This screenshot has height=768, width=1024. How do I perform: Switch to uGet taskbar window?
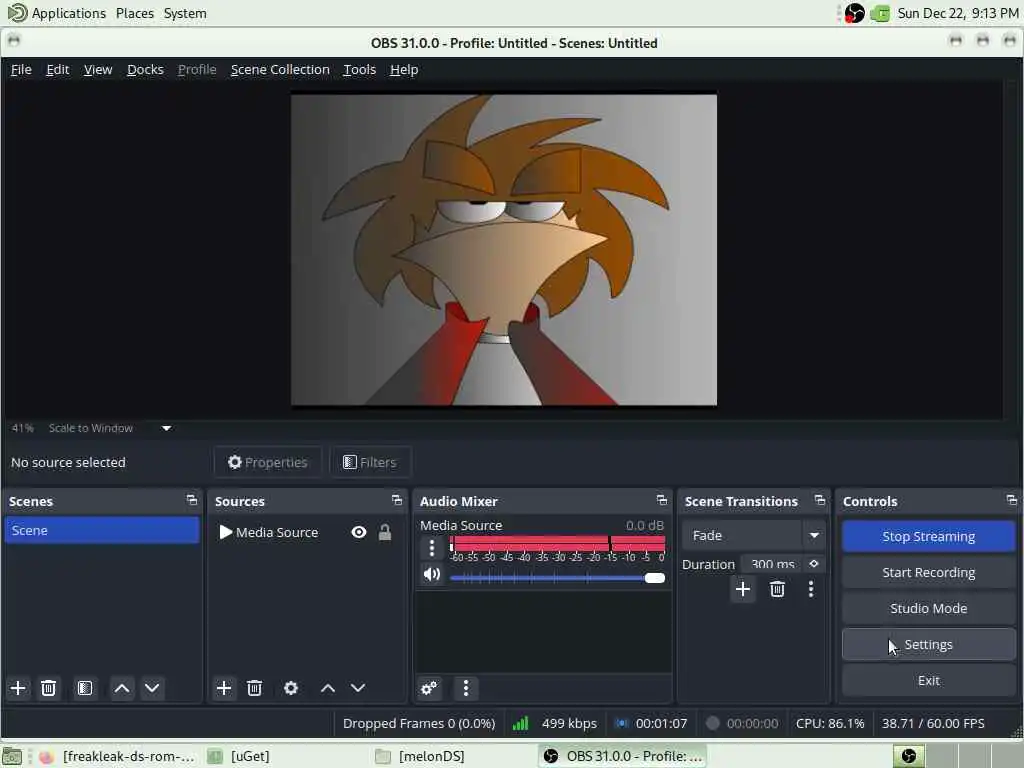[238, 756]
